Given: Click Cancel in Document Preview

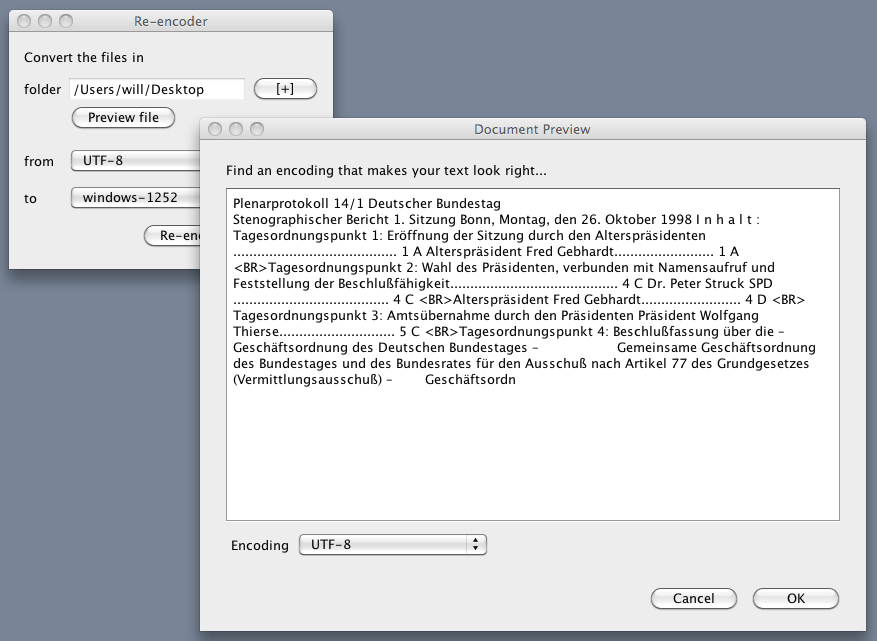Looking at the screenshot, I should [x=693, y=598].
